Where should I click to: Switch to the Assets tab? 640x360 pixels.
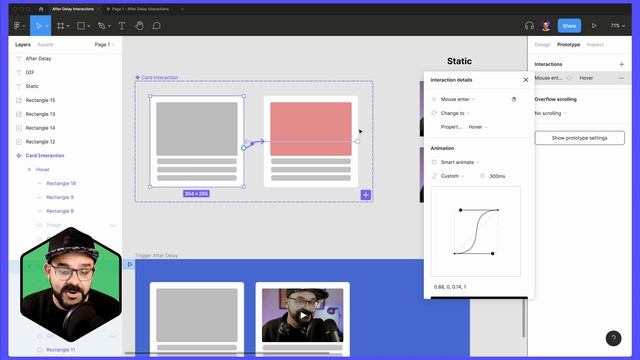tap(45, 44)
